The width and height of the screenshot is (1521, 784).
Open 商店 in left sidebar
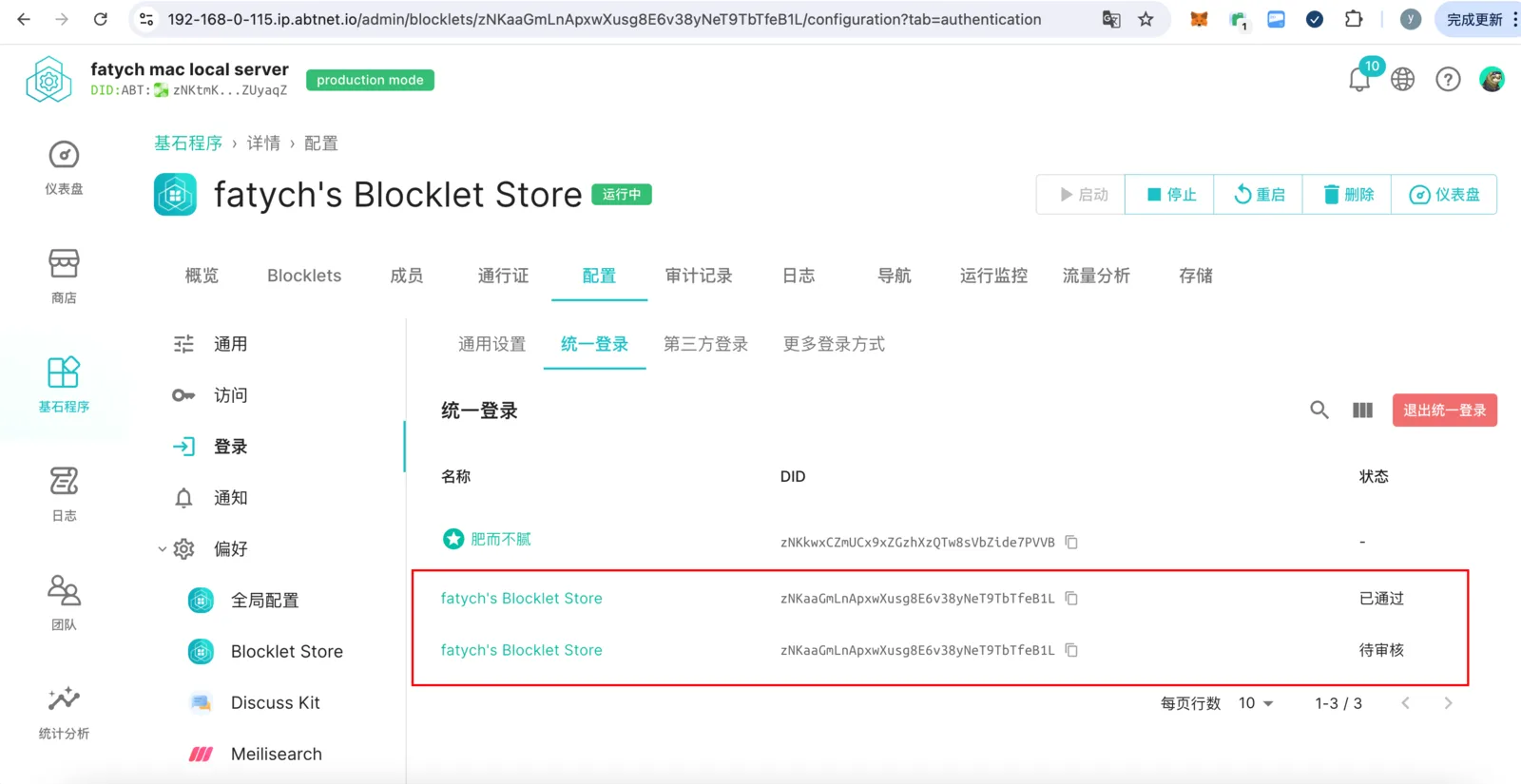coord(64,277)
